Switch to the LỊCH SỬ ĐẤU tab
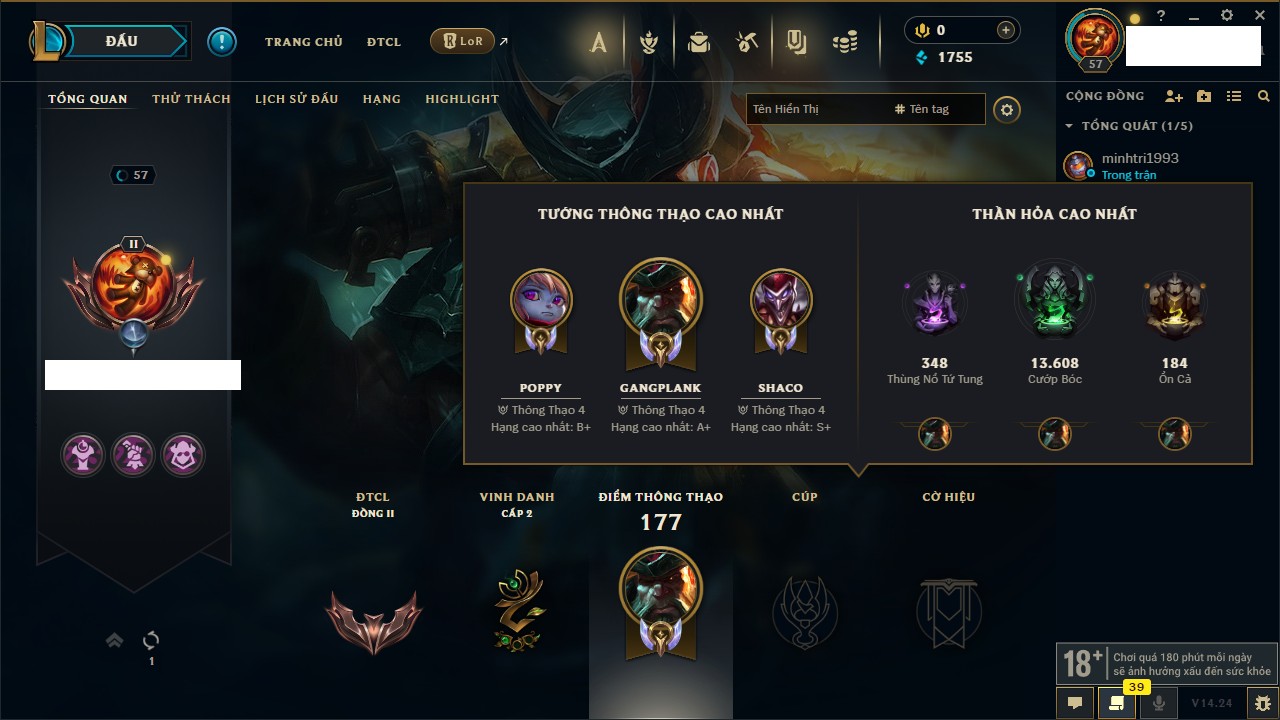Image resolution: width=1280 pixels, height=720 pixels. coord(296,99)
